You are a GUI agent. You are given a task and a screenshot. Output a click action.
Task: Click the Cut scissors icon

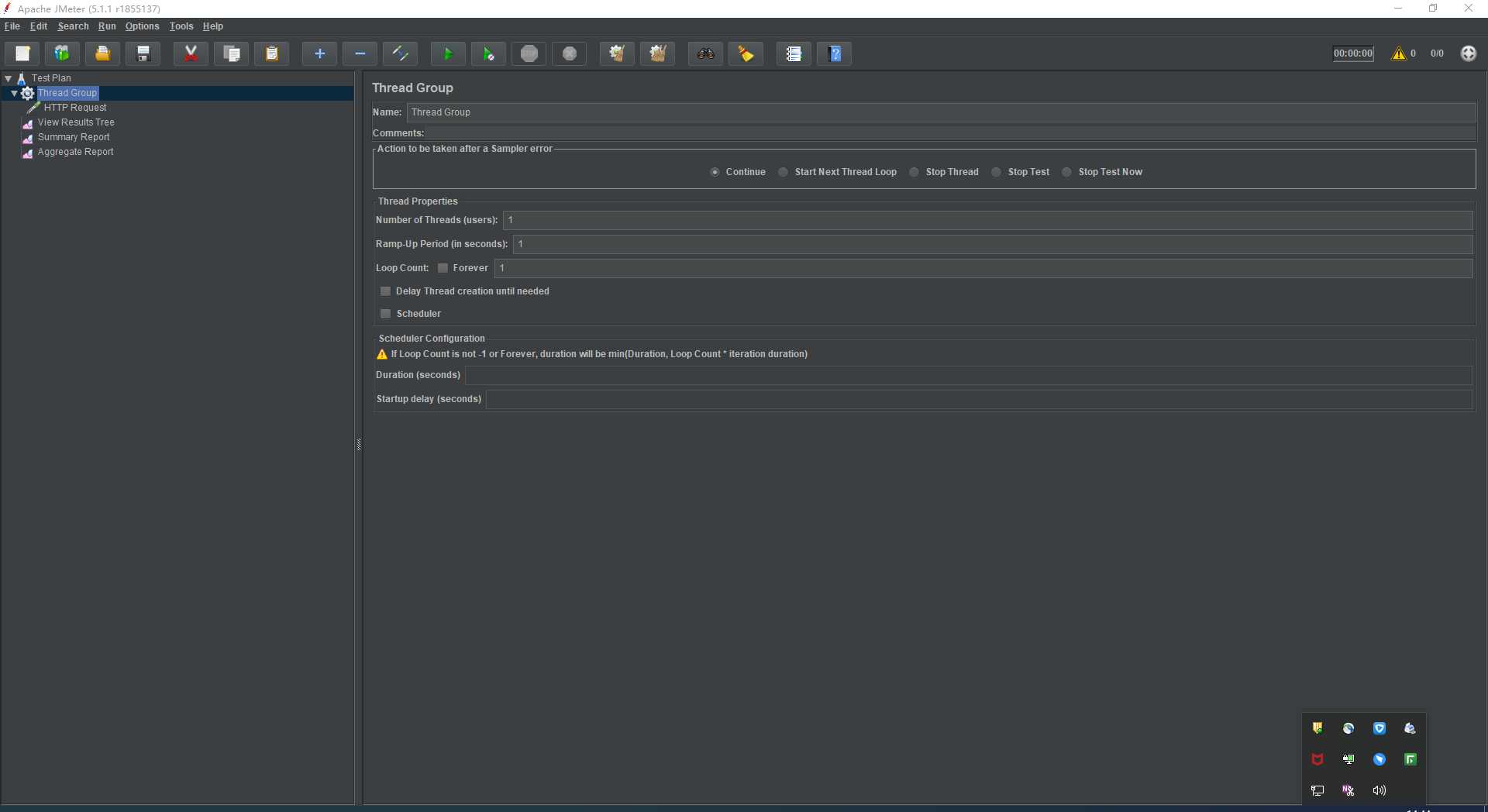coord(191,53)
